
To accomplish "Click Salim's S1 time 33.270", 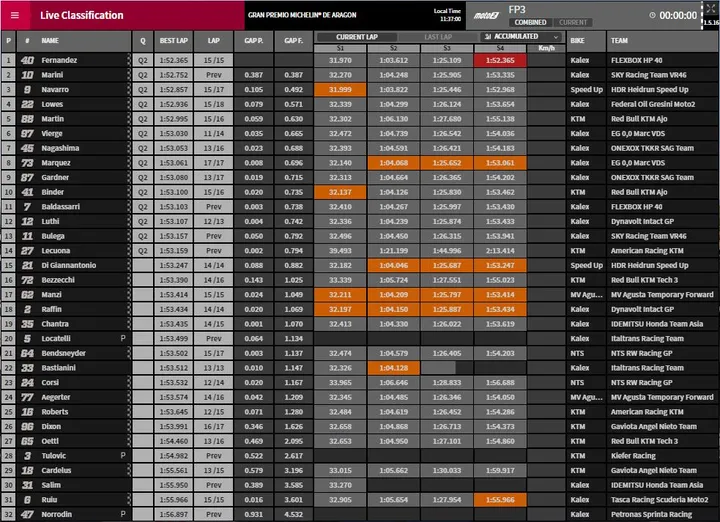I will pyautogui.click(x=340, y=485).
